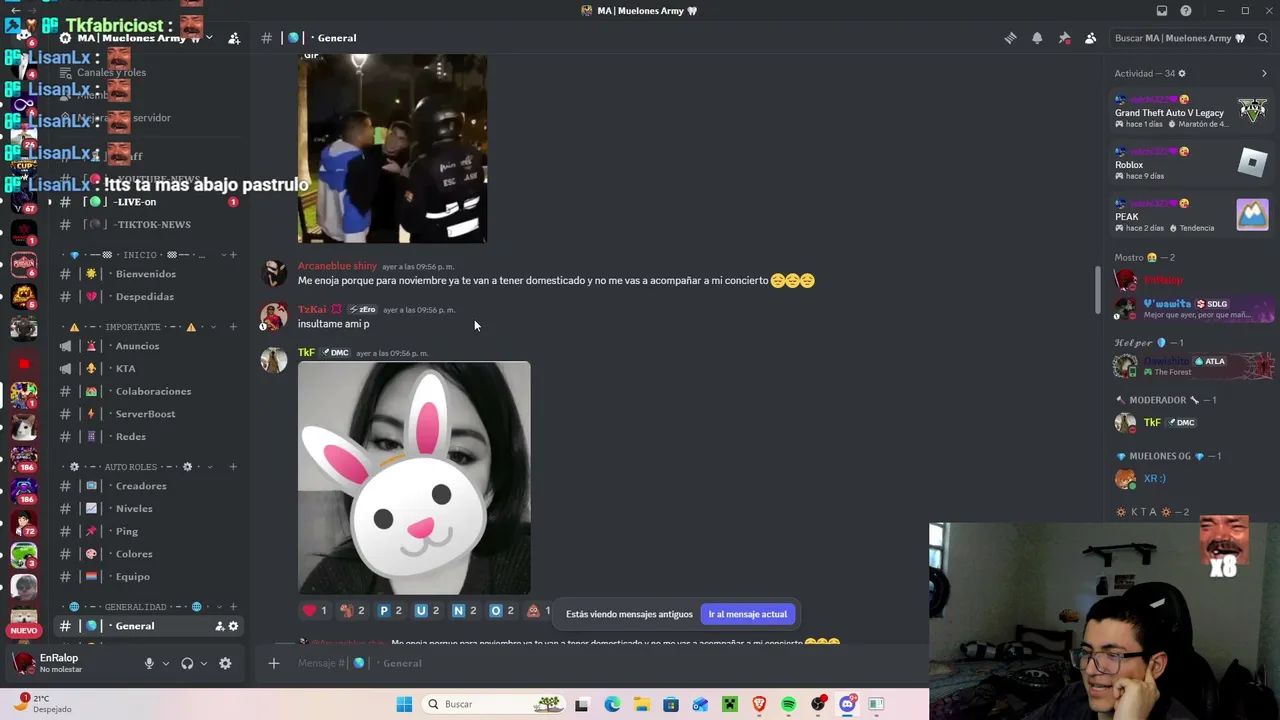Search in MA | Muelones Army field
The image size is (1280, 720).
pos(1190,38)
